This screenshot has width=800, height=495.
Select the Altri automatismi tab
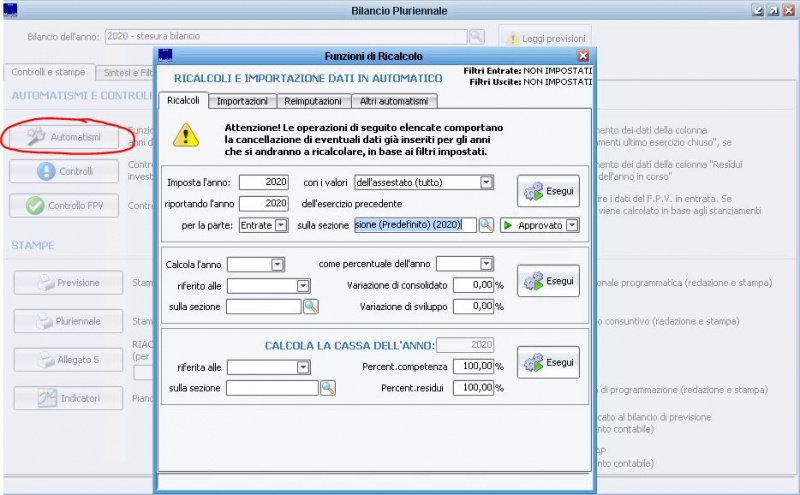(394, 101)
